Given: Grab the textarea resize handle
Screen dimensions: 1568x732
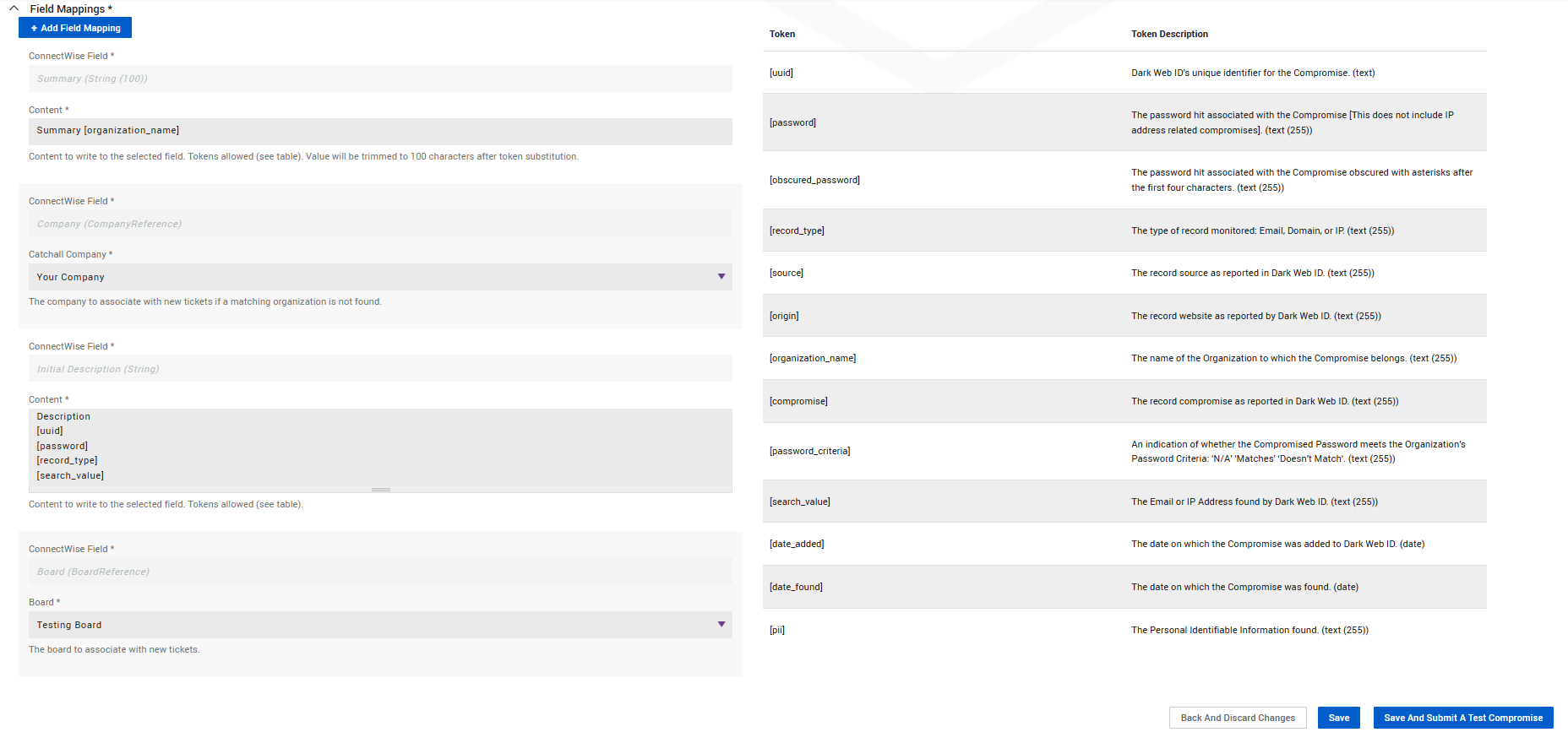Looking at the screenshot, I should pyautogui.click(x=381, y=490).
